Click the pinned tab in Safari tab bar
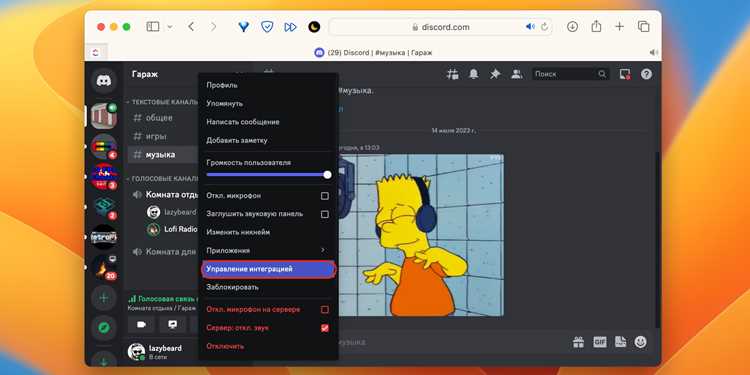The height and width of the screenshot is (375, 750). pos(96,53)
